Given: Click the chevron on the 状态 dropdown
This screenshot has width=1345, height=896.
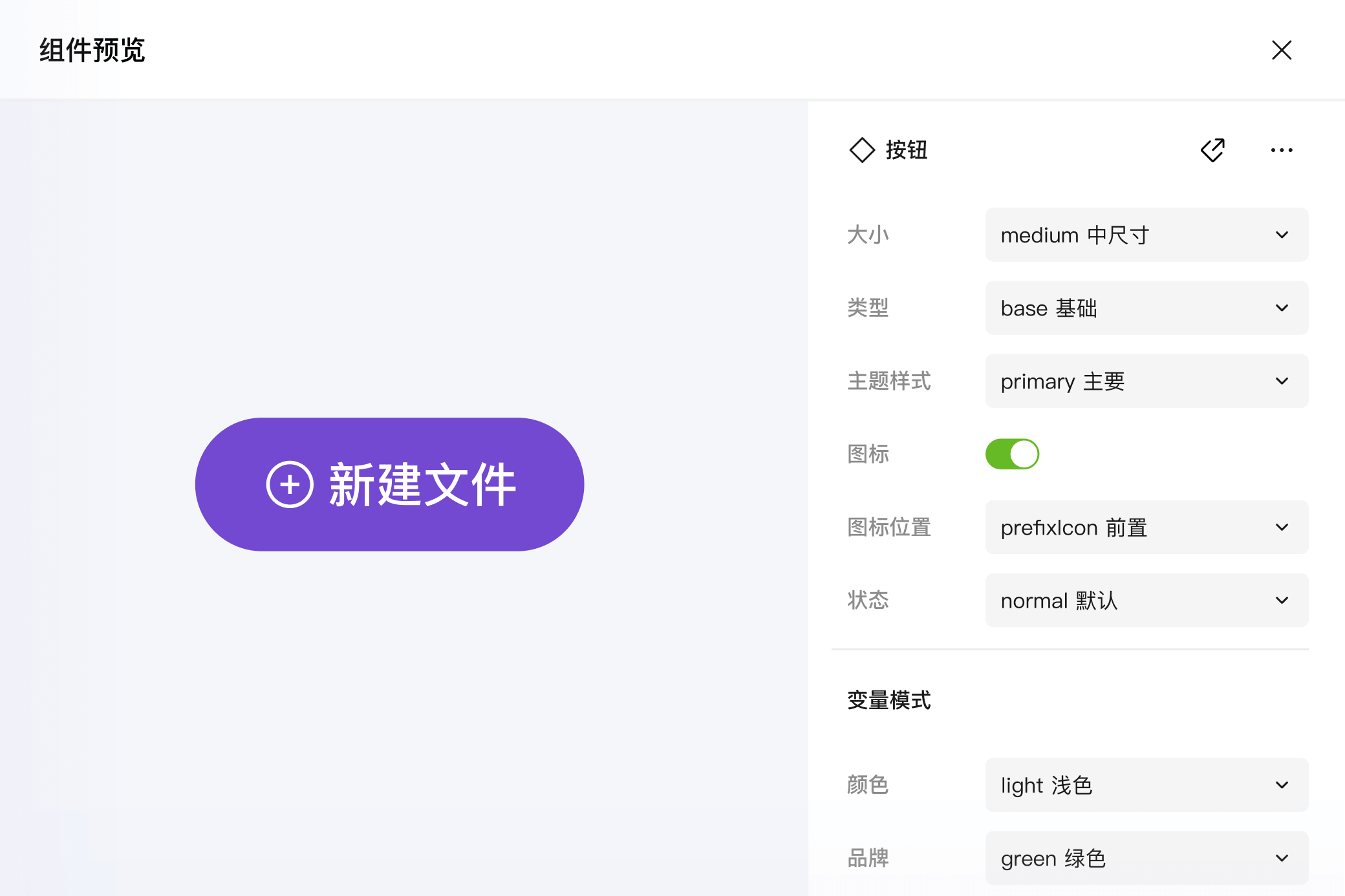Looking at the screenshot, I should [1281, 601].
